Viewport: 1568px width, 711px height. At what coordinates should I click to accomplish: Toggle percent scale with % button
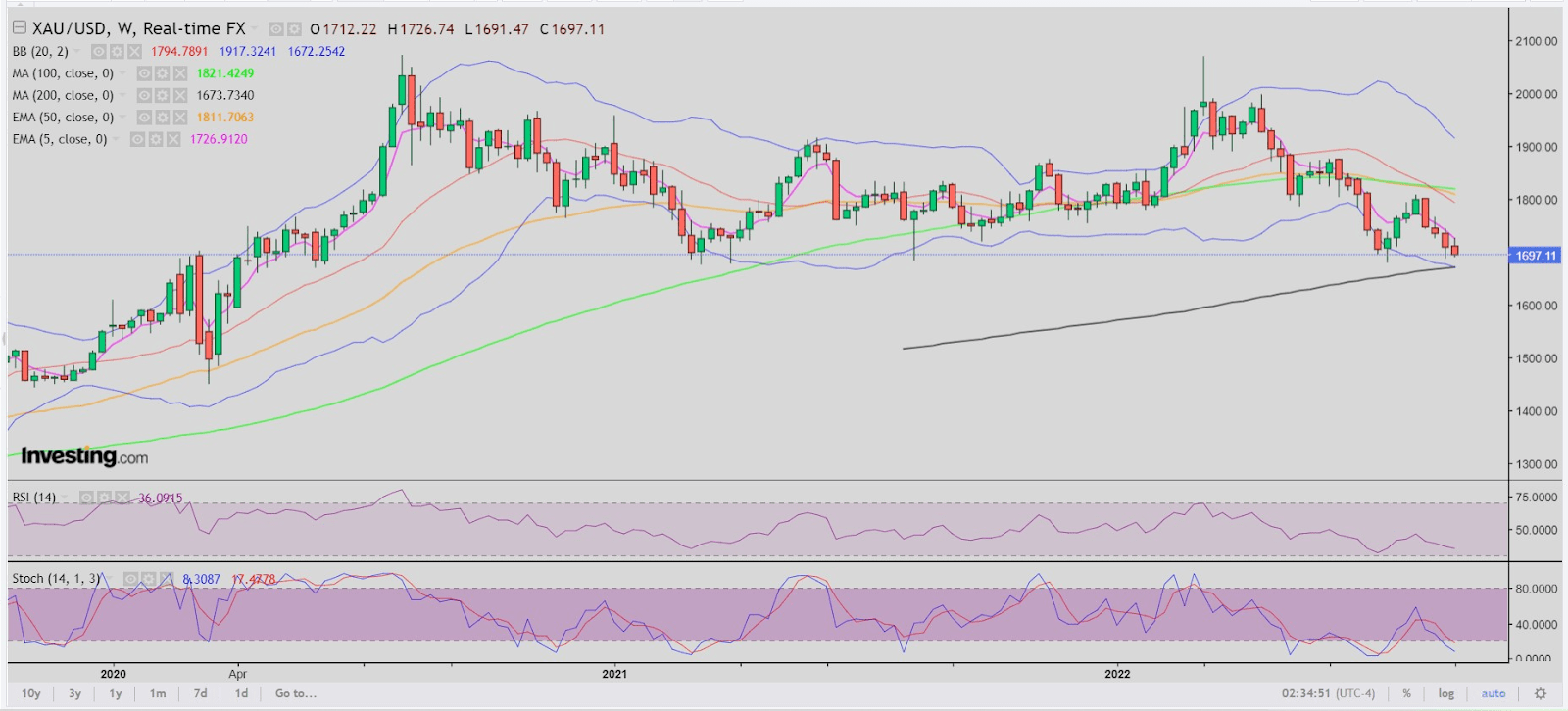(x=1406, y=693)
